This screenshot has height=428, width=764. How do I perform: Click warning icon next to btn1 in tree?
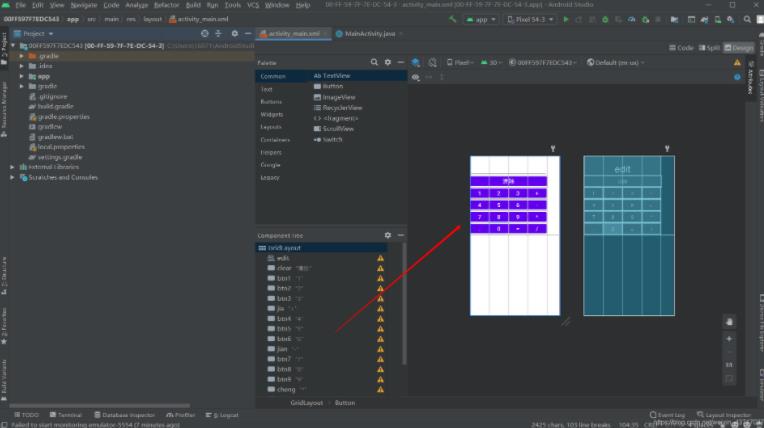380,278
